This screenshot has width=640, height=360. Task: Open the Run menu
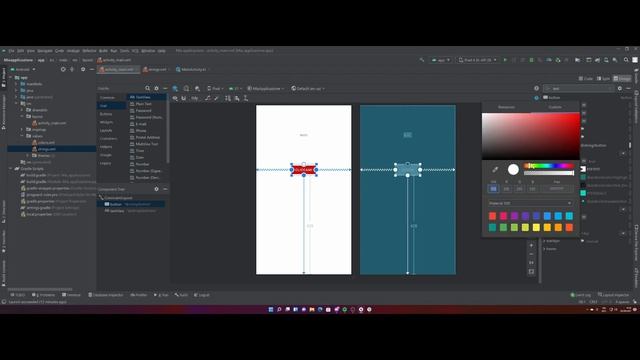(114, 51)
